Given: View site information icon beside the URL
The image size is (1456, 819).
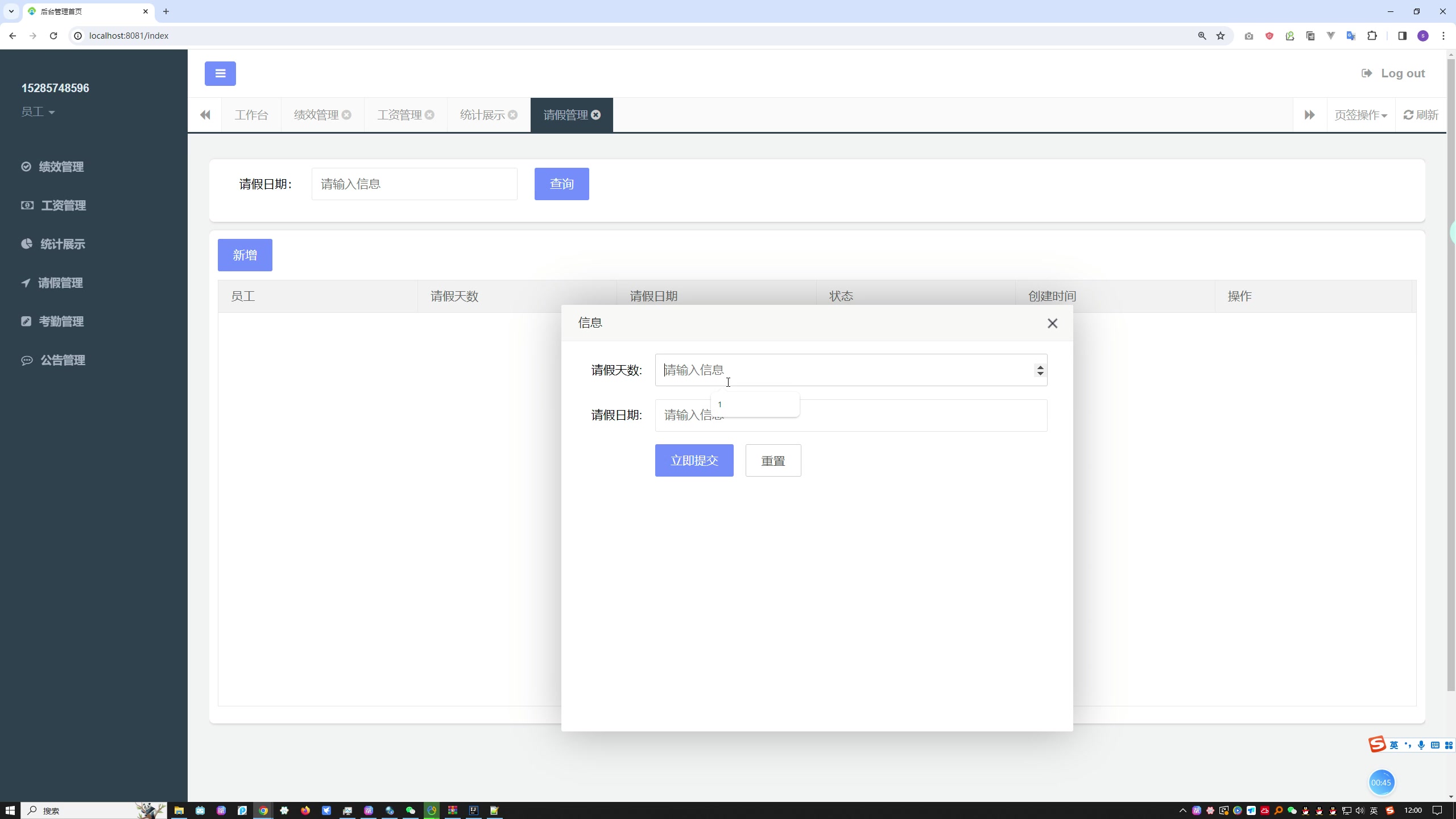Looking at the screenshot, I should [78, 36].
